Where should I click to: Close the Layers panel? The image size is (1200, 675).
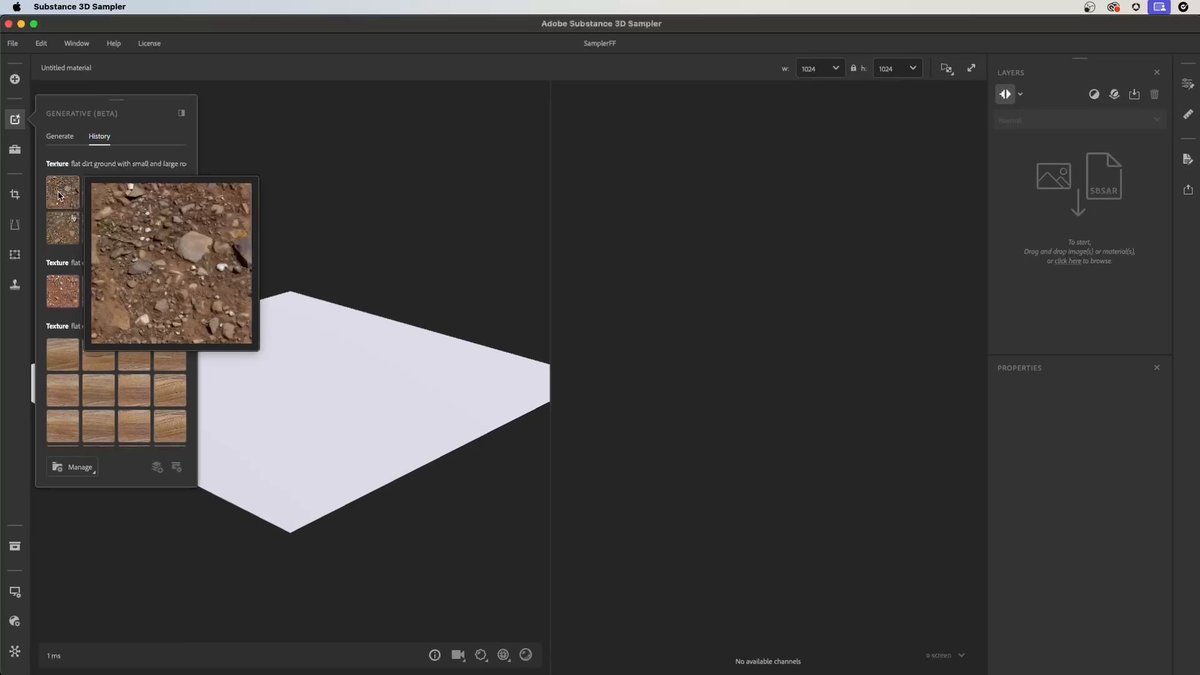(x=1157, y=72)
